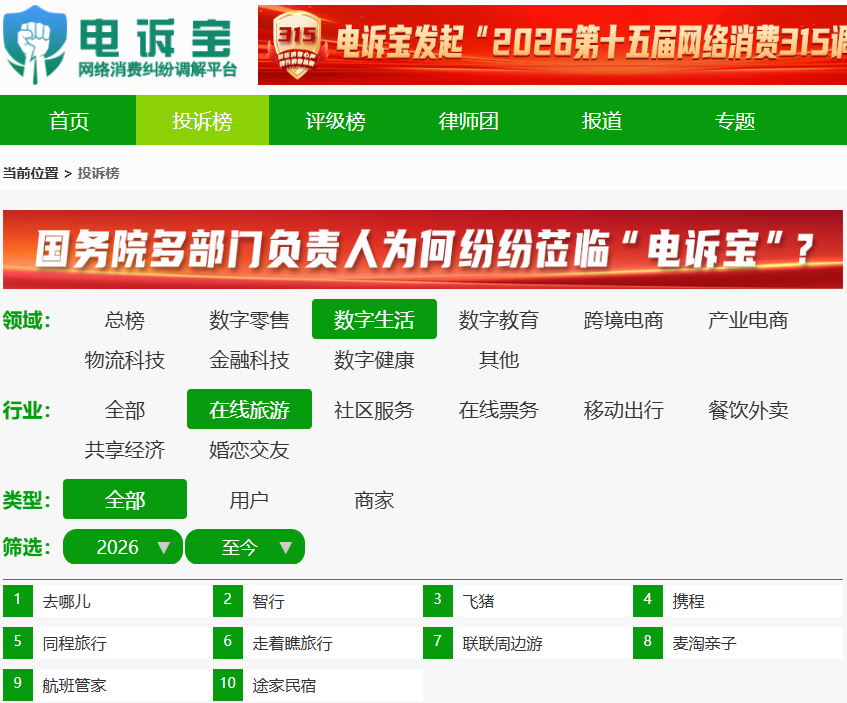The image size is (847, 703).
Task: Filter by 其他 domain
Action: coord(499,360)
